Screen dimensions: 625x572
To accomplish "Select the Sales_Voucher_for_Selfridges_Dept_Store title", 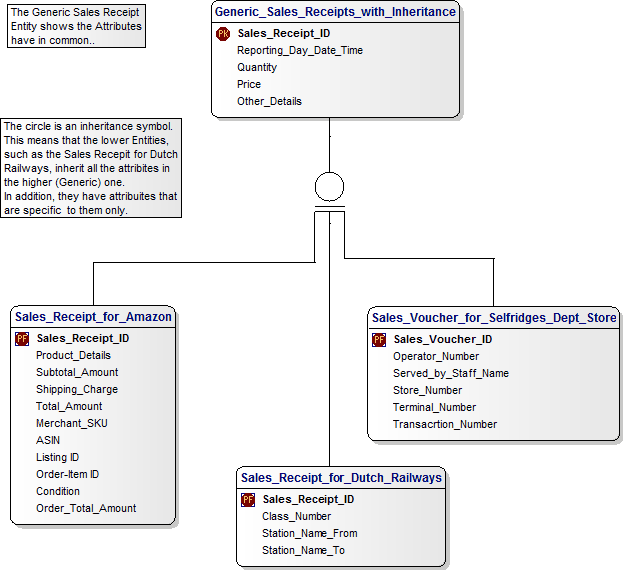I will (494, 318).
